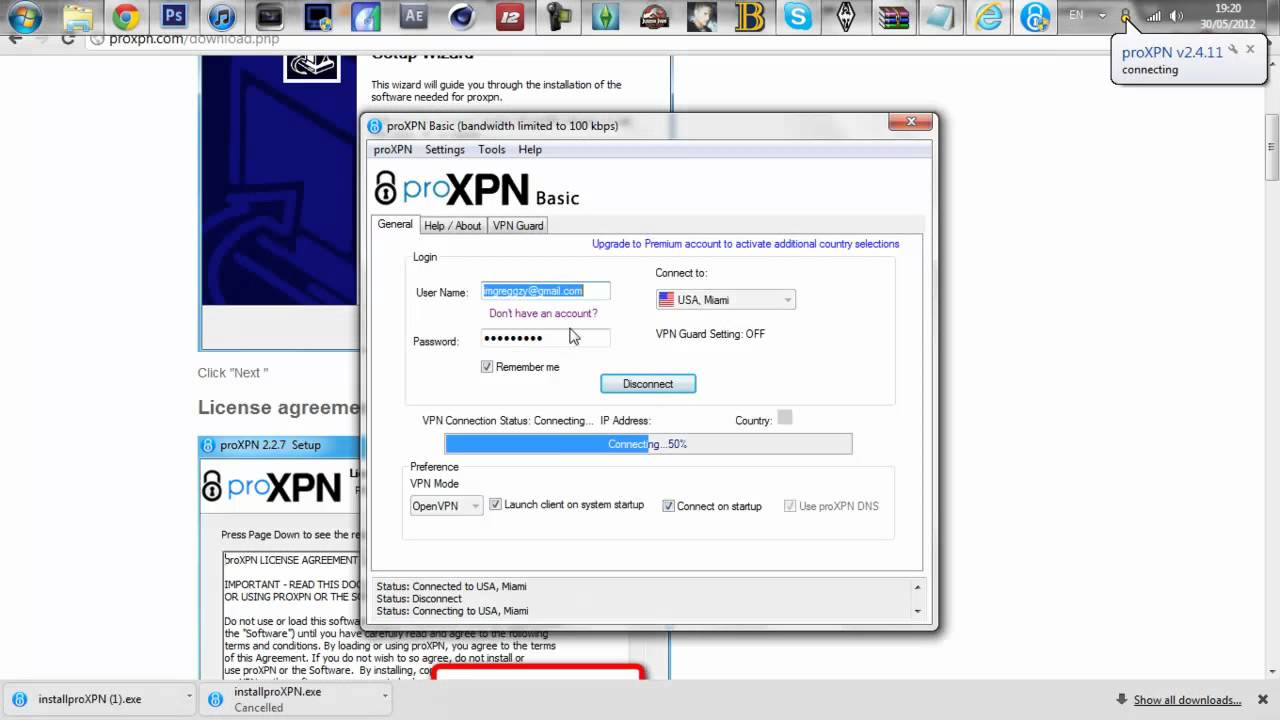Viewport: 1280px width, 720px height.
Task: Click the Password input field
Action: (x=546, y=338)
